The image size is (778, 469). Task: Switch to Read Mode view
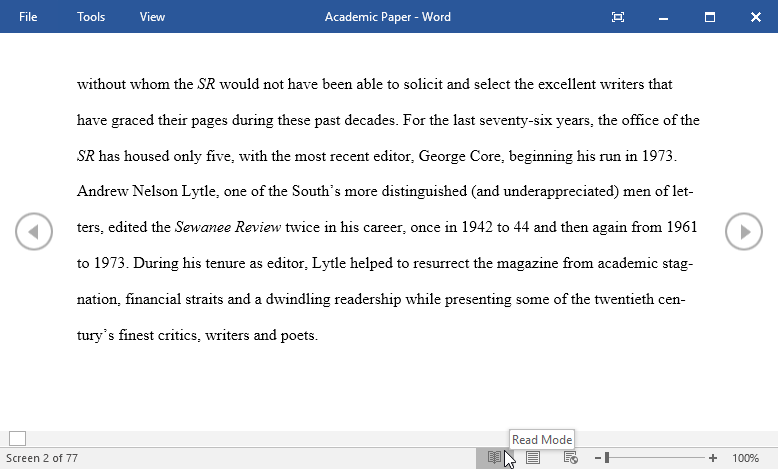click(x=494, y=458)
